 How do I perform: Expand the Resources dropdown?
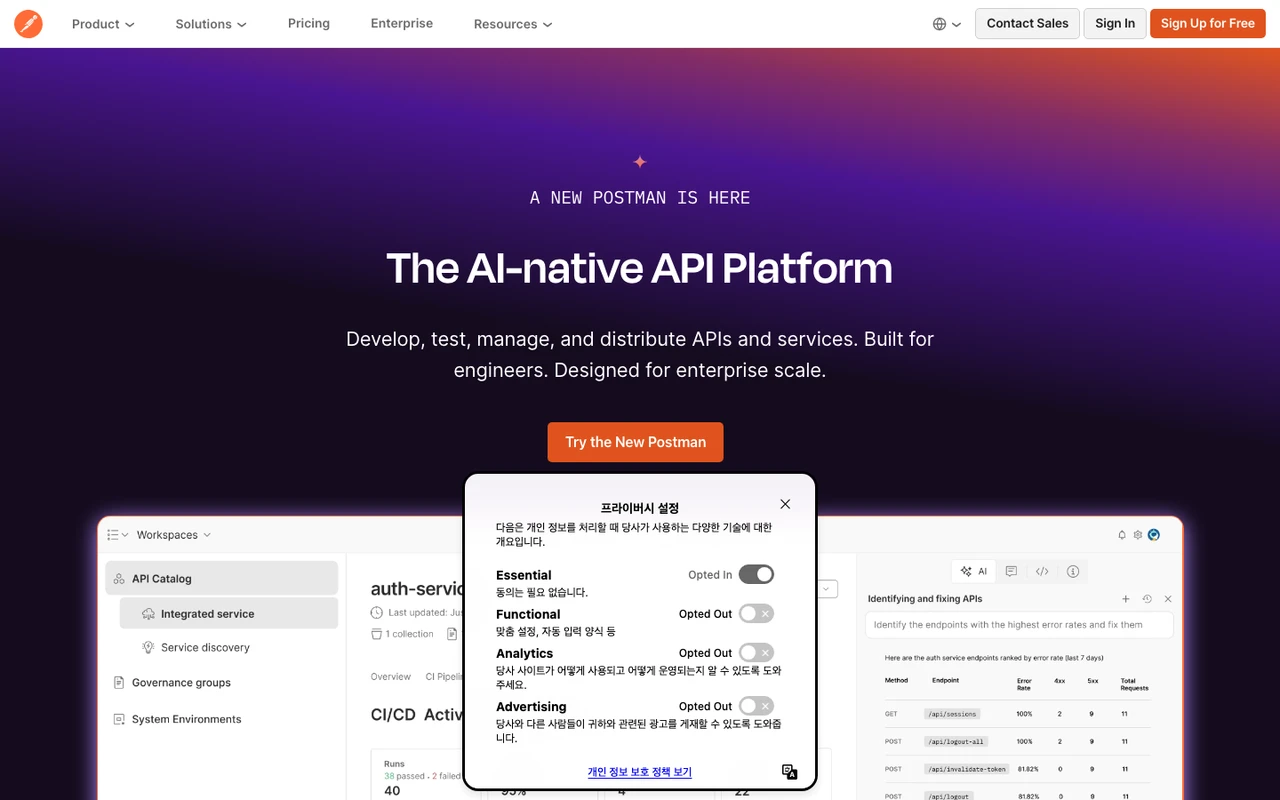(513, 24)
